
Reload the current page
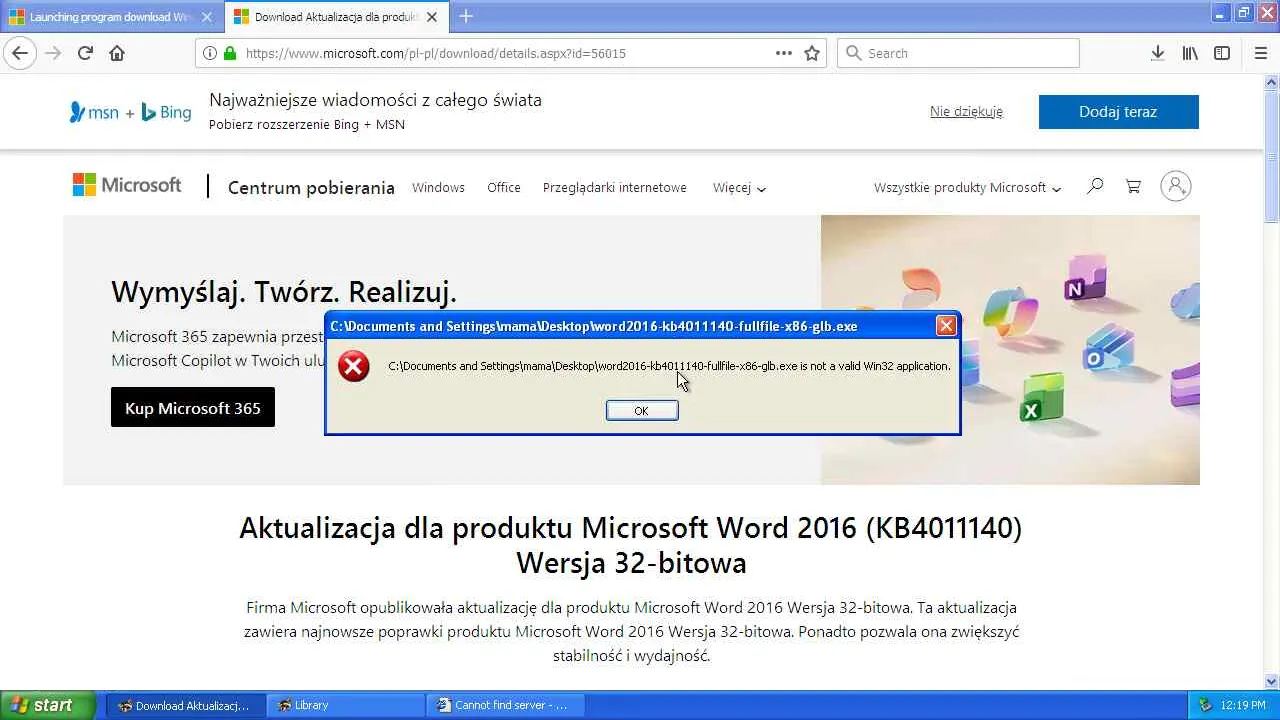click(85, 53)
